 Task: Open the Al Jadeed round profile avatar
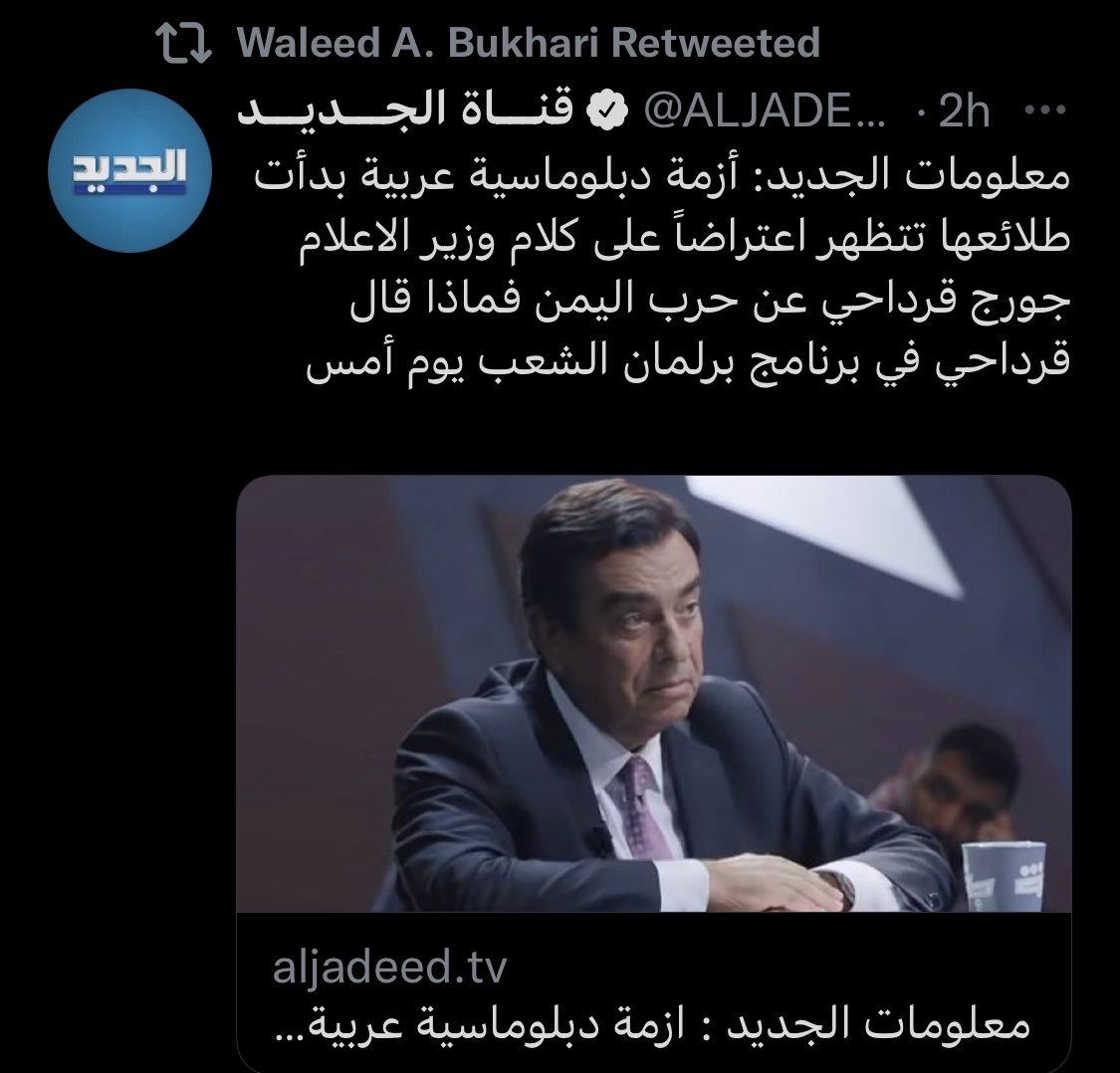click(x=130, y=170)
